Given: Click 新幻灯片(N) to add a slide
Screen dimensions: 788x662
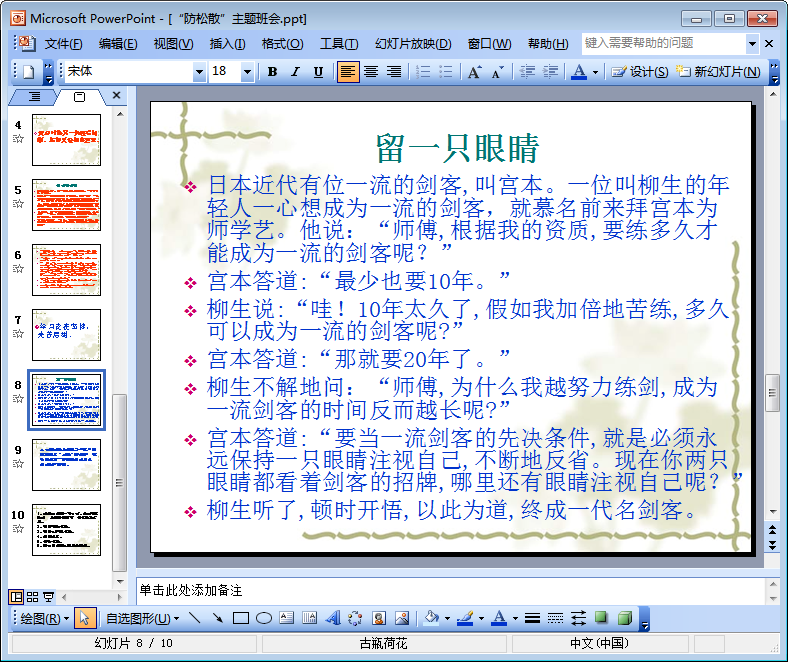Looking at the screenshot, I should coord(718,72).
